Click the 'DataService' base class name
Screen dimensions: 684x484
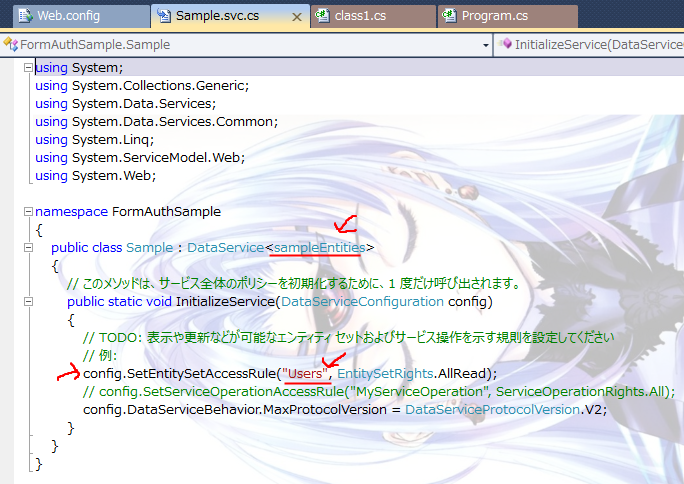226,247
